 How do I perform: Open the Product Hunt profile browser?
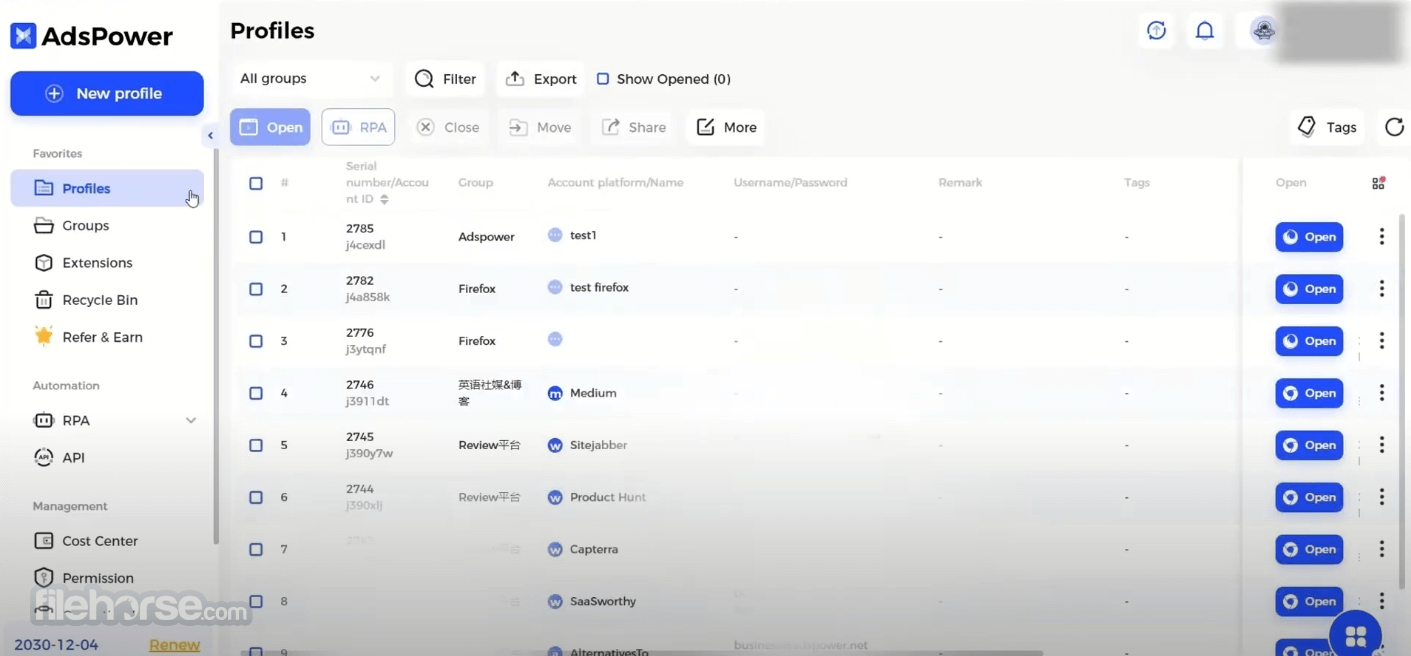[x=1309, y=497]
